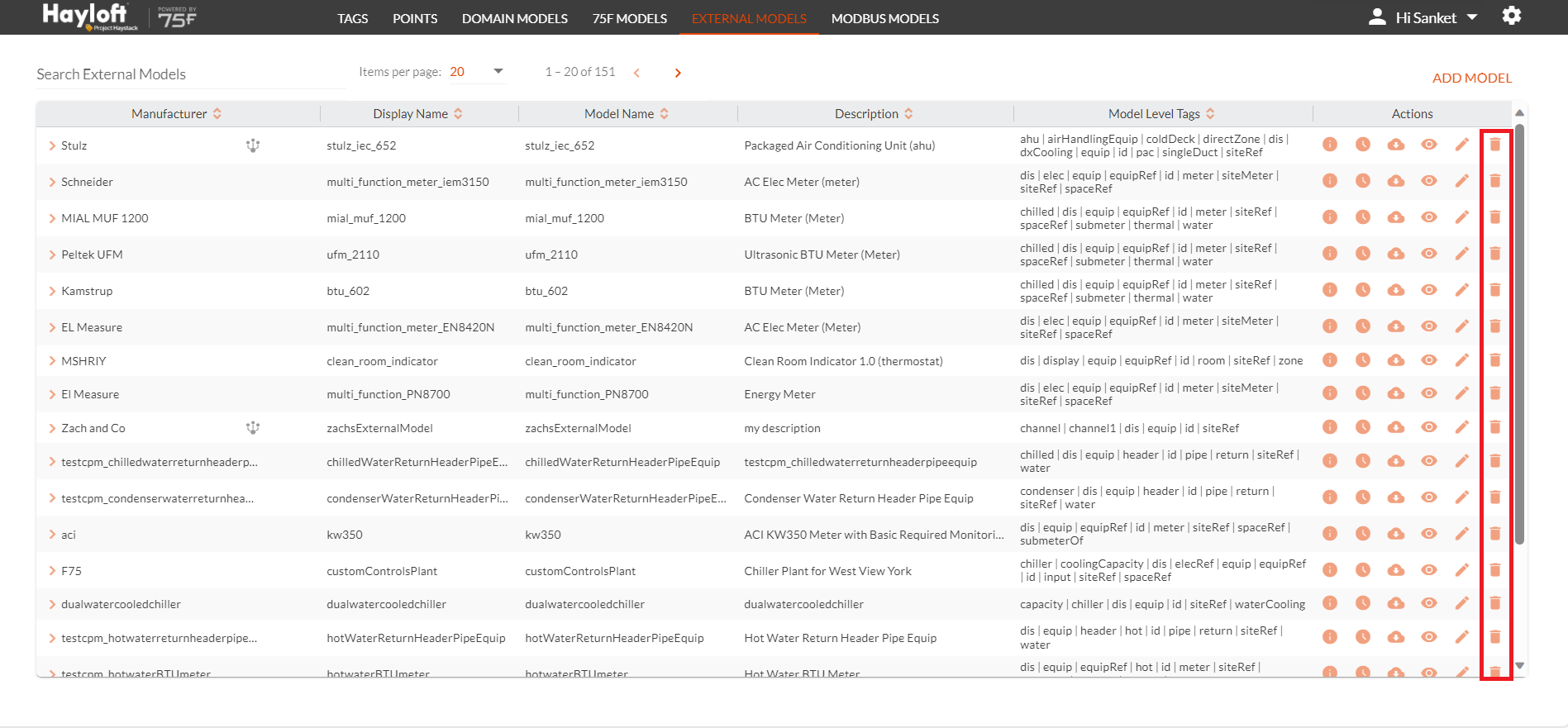Viewport: 1568px width, 728px height.
Task: Open clock icon for F75 customControlsPlant row
Action: [x=1363, y=570]
